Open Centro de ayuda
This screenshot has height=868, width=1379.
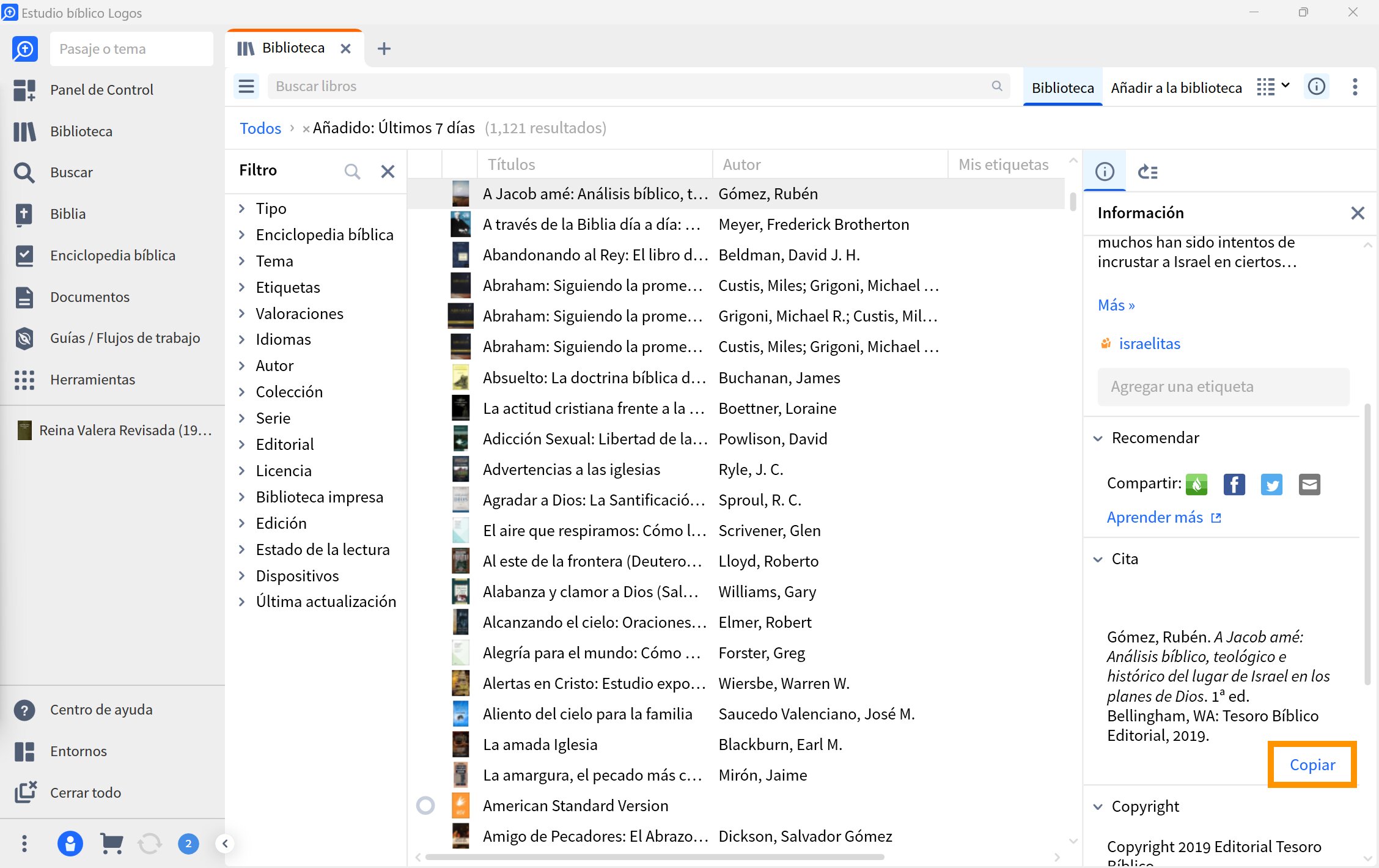(84, 710)
